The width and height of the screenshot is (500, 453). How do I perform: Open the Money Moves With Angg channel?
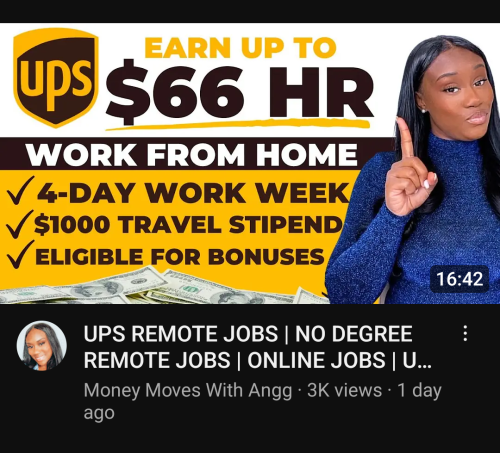click(188, 390)
